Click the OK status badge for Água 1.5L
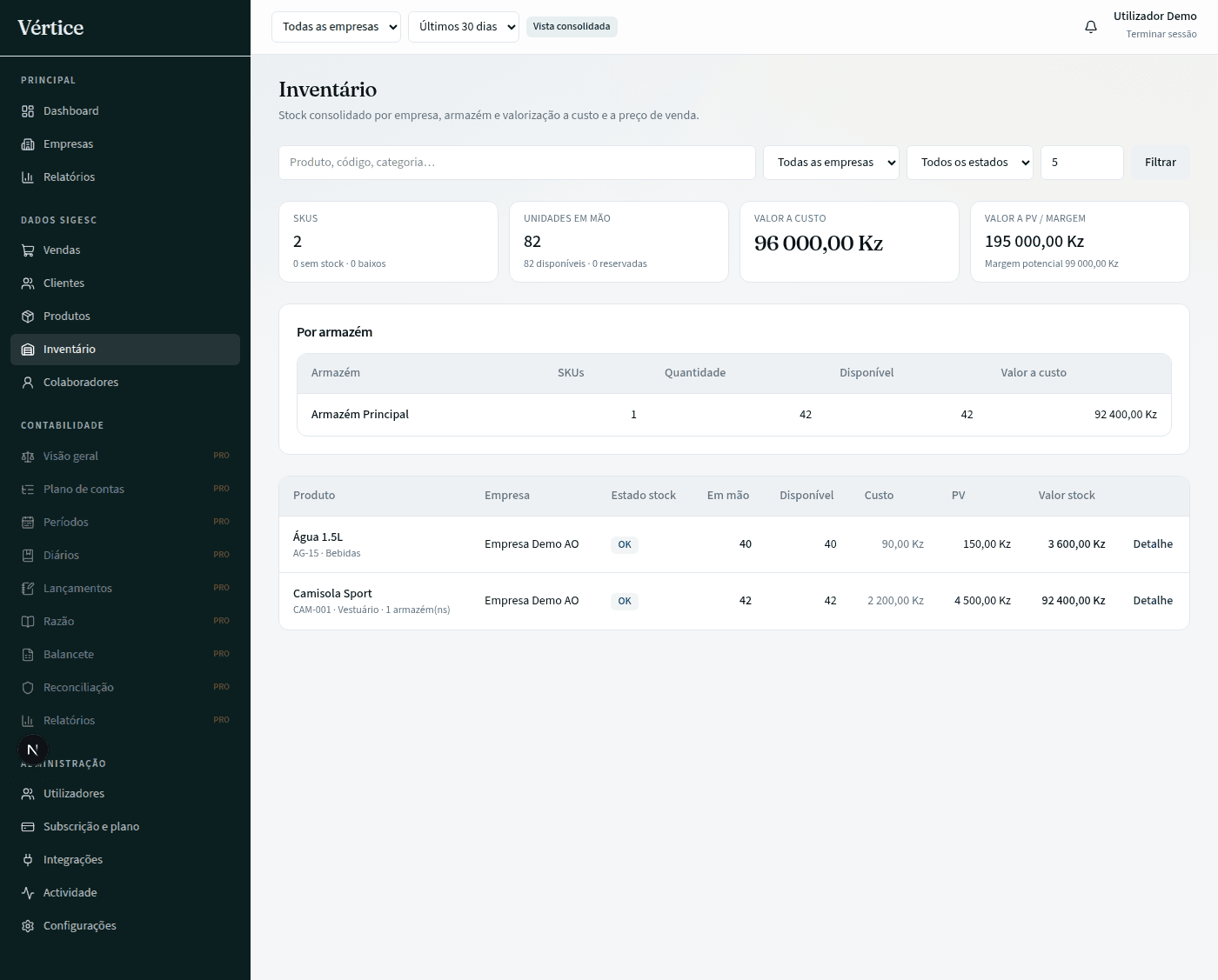Viewport: 1218px width, 980px height. pos(625,545)
